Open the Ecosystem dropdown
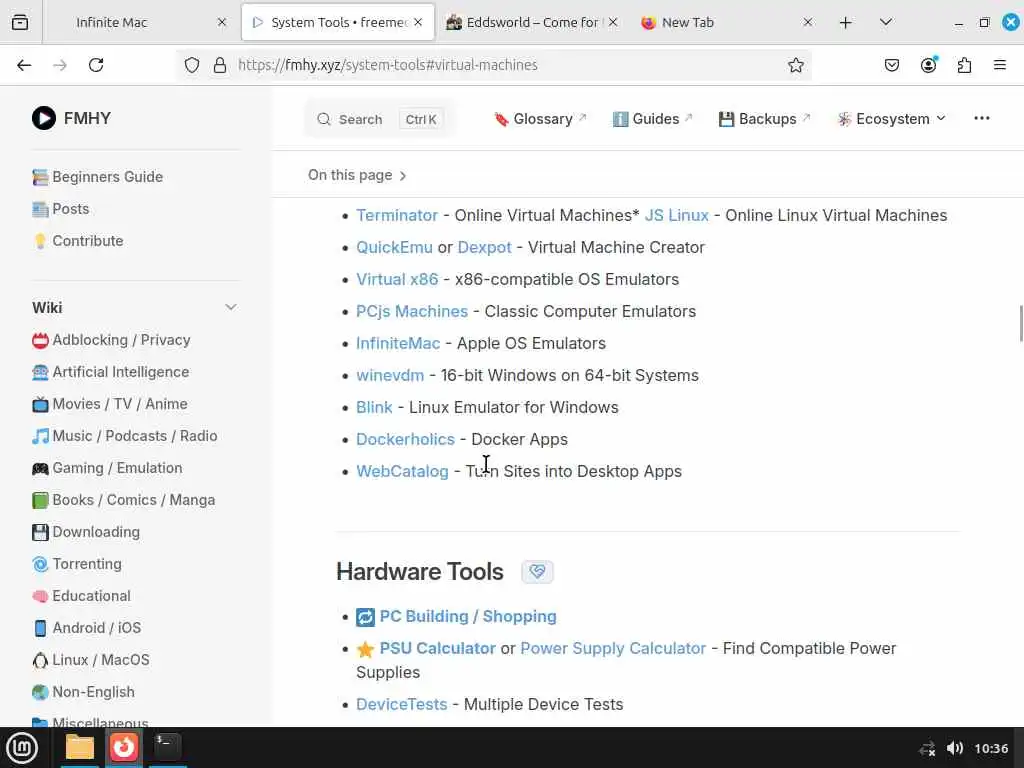1024x768 pixels. pyautogui.click(x=891, y=119)
